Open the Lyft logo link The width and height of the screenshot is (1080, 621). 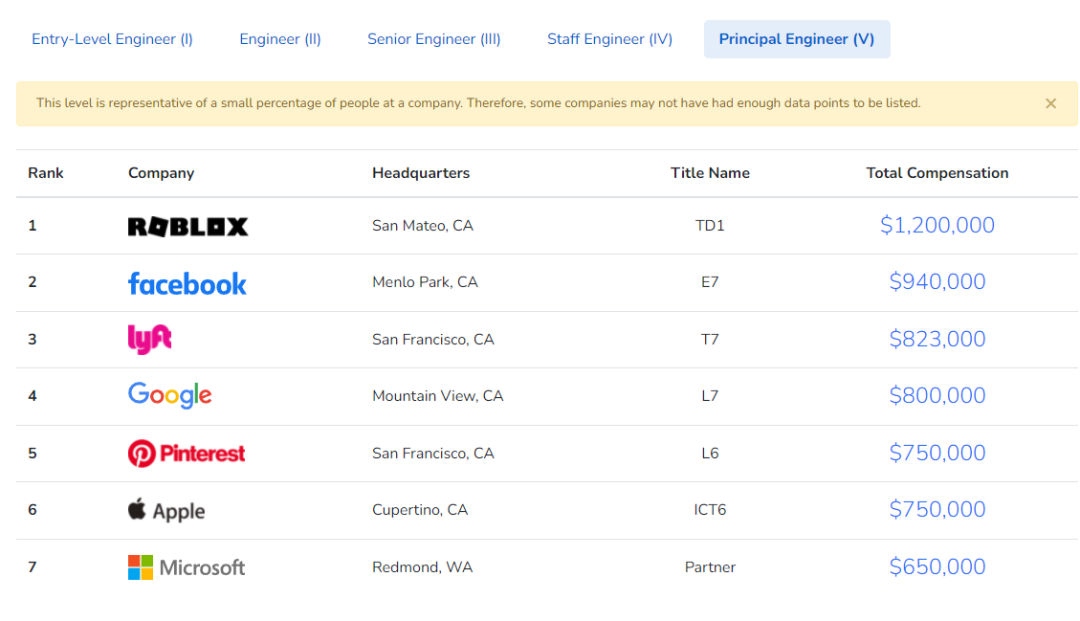(150, 339)
